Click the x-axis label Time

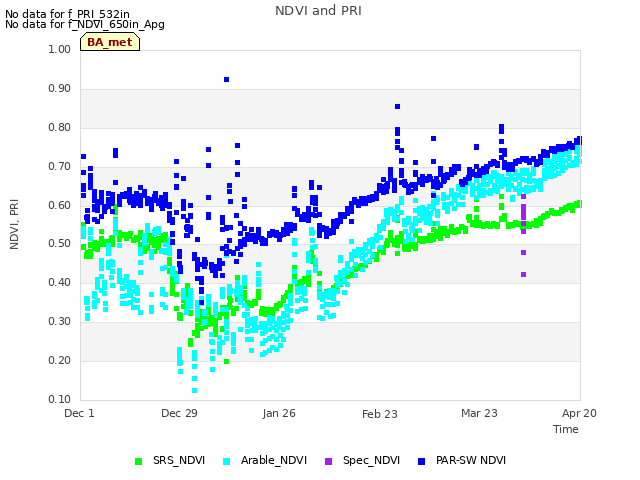coord(566,429)
